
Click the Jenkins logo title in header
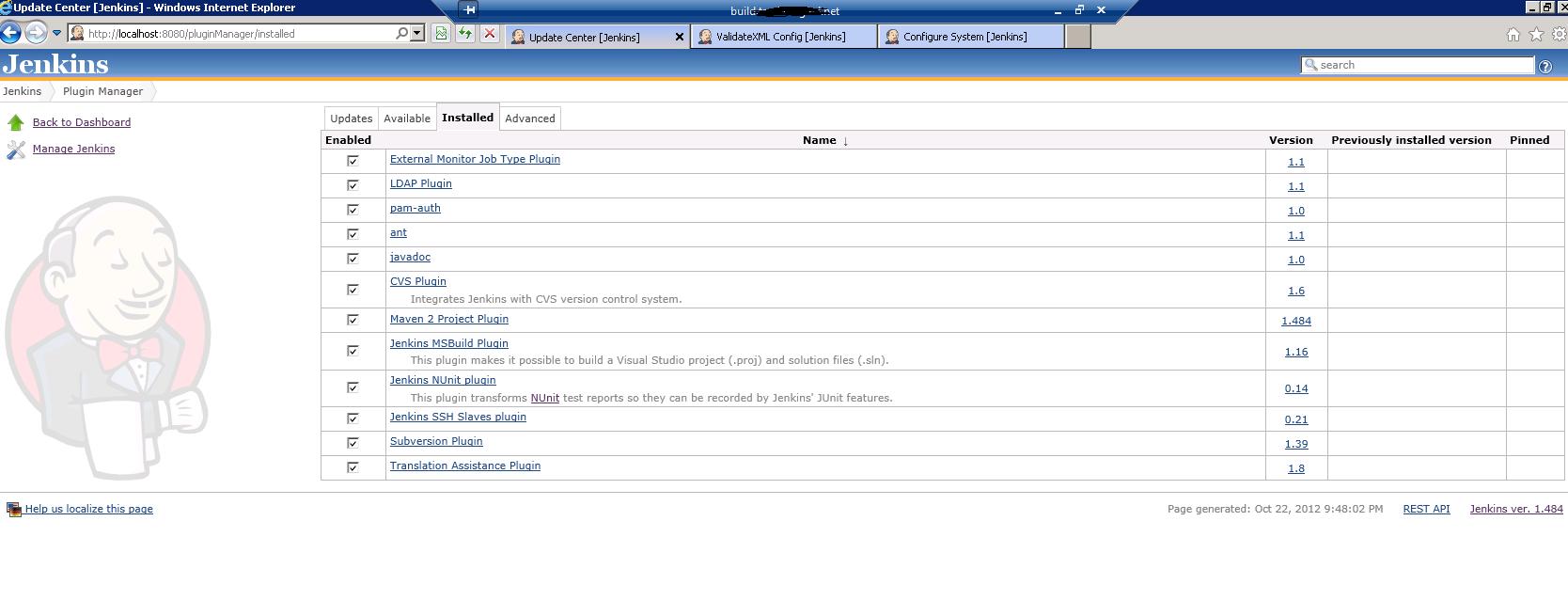(x=55, y=64)
